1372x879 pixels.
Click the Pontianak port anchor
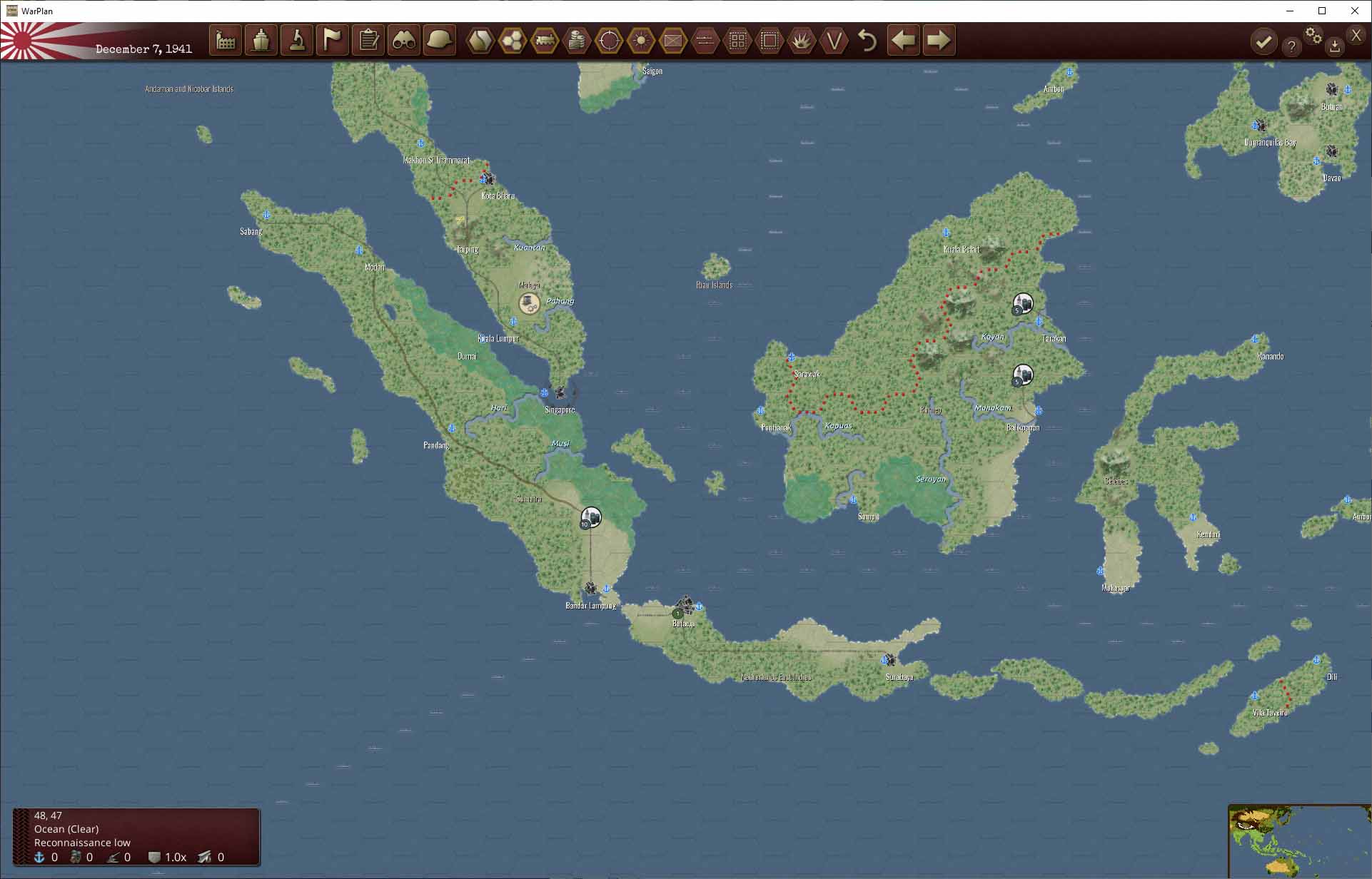761,411
